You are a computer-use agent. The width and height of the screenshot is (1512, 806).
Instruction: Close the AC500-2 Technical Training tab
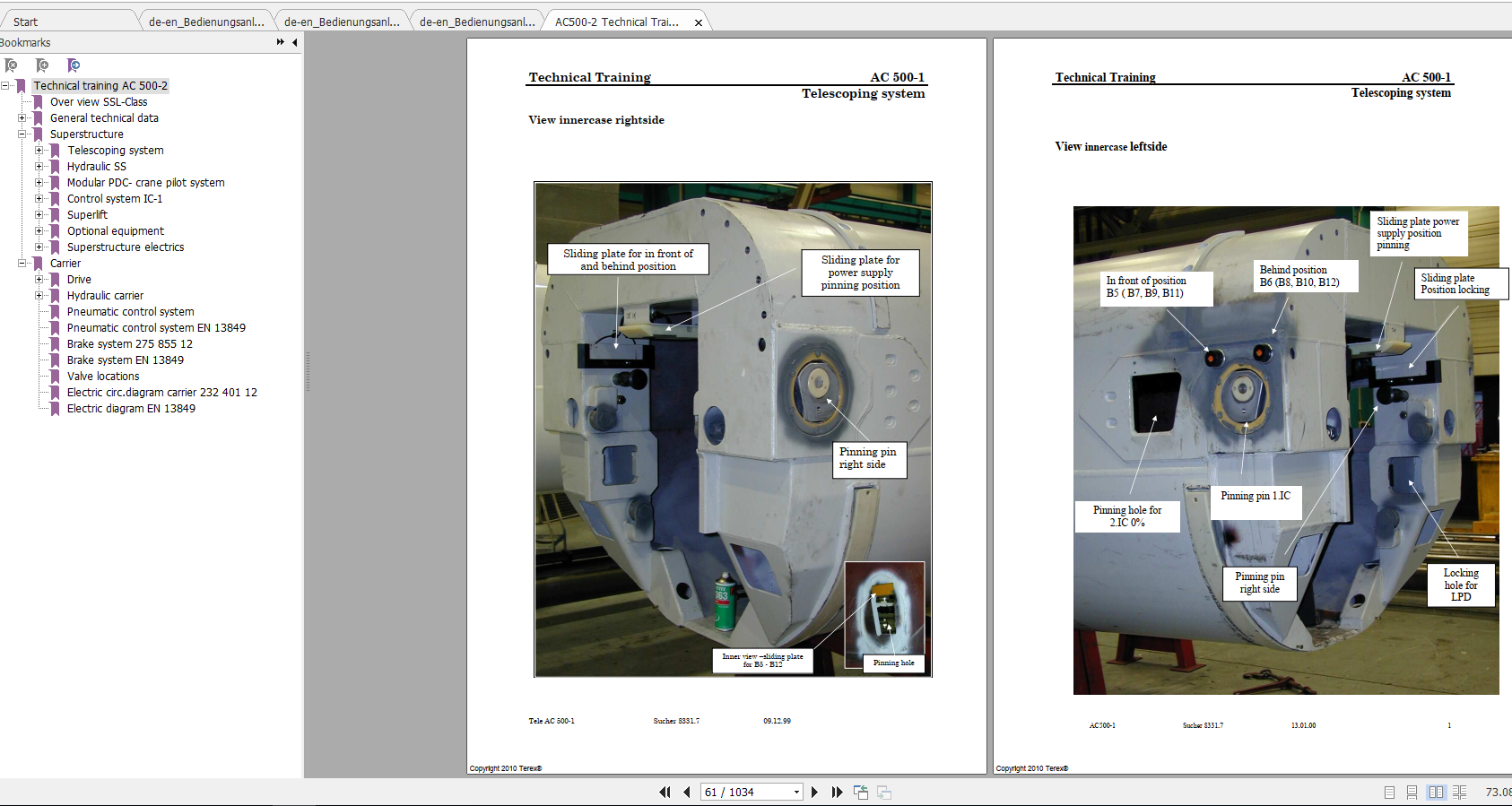click(x=699, y=22)
